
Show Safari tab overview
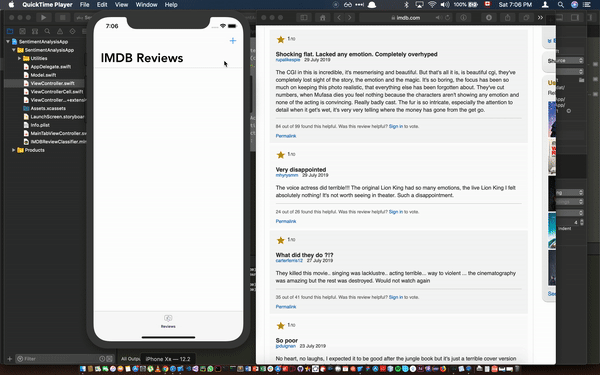[526, 18]
